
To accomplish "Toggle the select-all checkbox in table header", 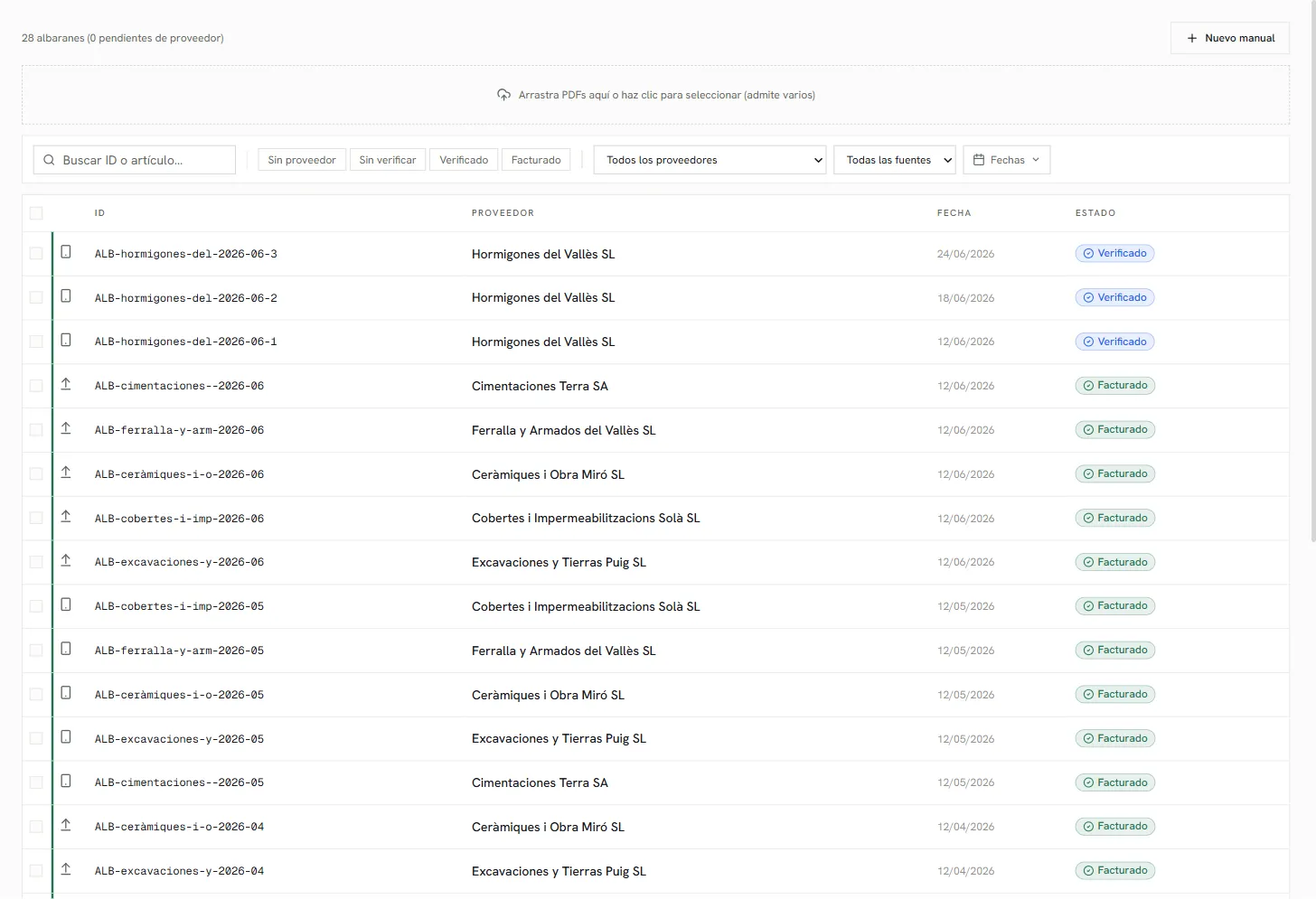I will coord(36,213).
